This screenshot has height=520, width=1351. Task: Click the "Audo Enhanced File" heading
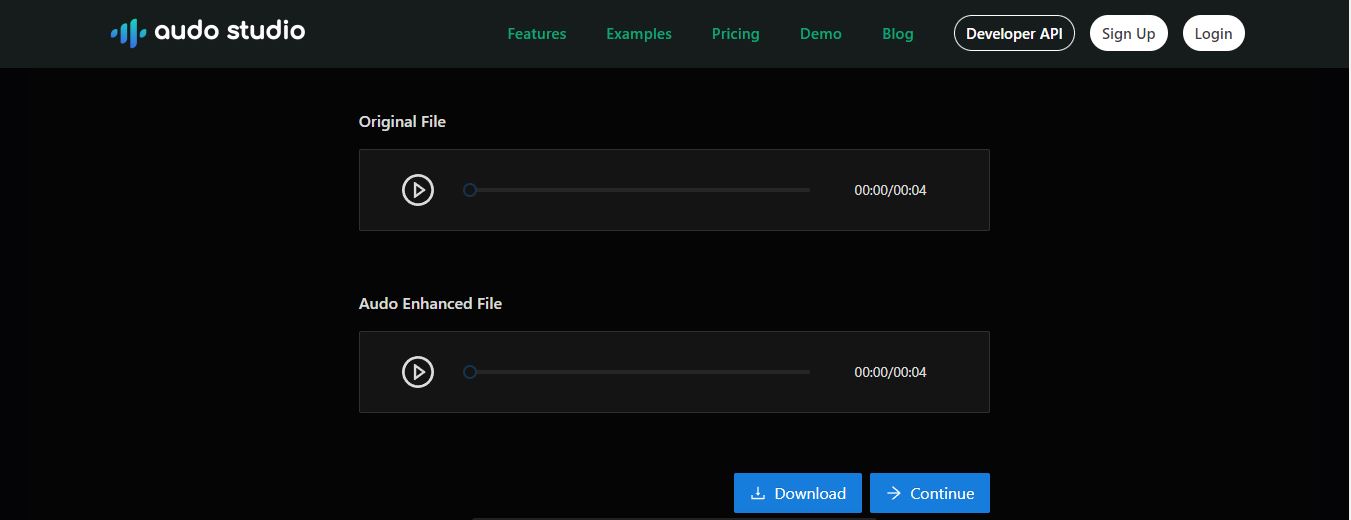(430, 304)
